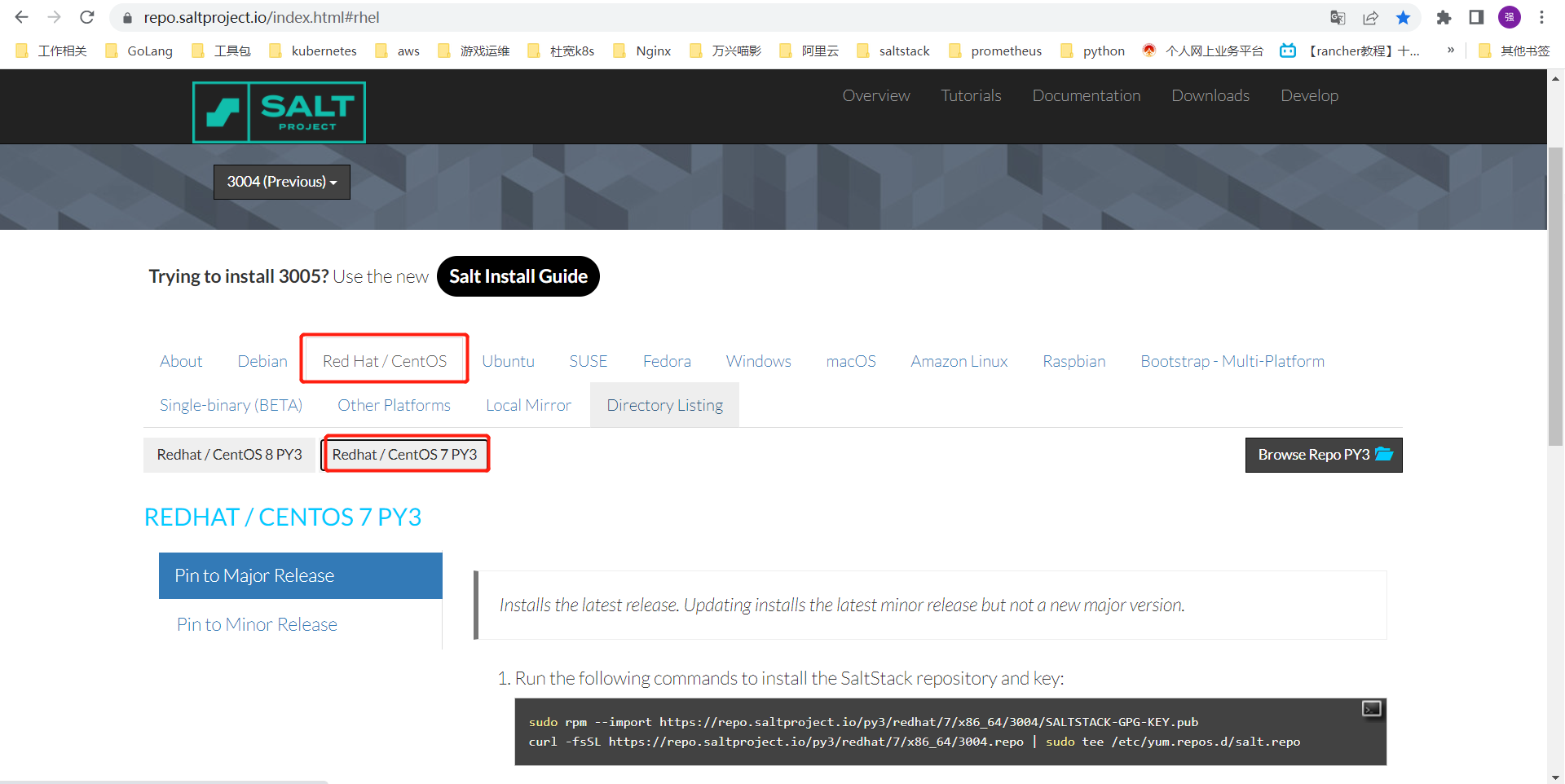The width and height of the screenshot is (1565, 784).
Task: Click the browser back arrow
Action: click(x=22, y=17)
